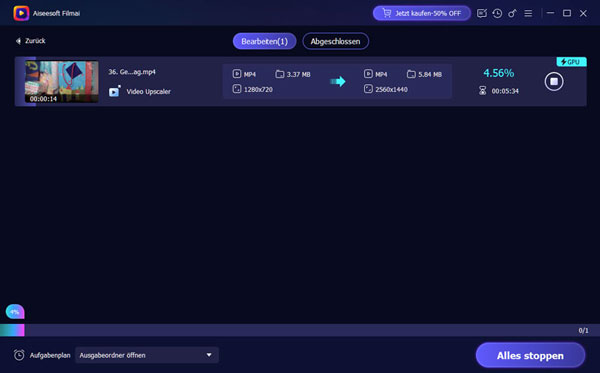Image resolution: width=600 pixels, height=373 pixels.
Task: Open the Ausgabeordner öffnen dropdown
Action: coord(147,355)
